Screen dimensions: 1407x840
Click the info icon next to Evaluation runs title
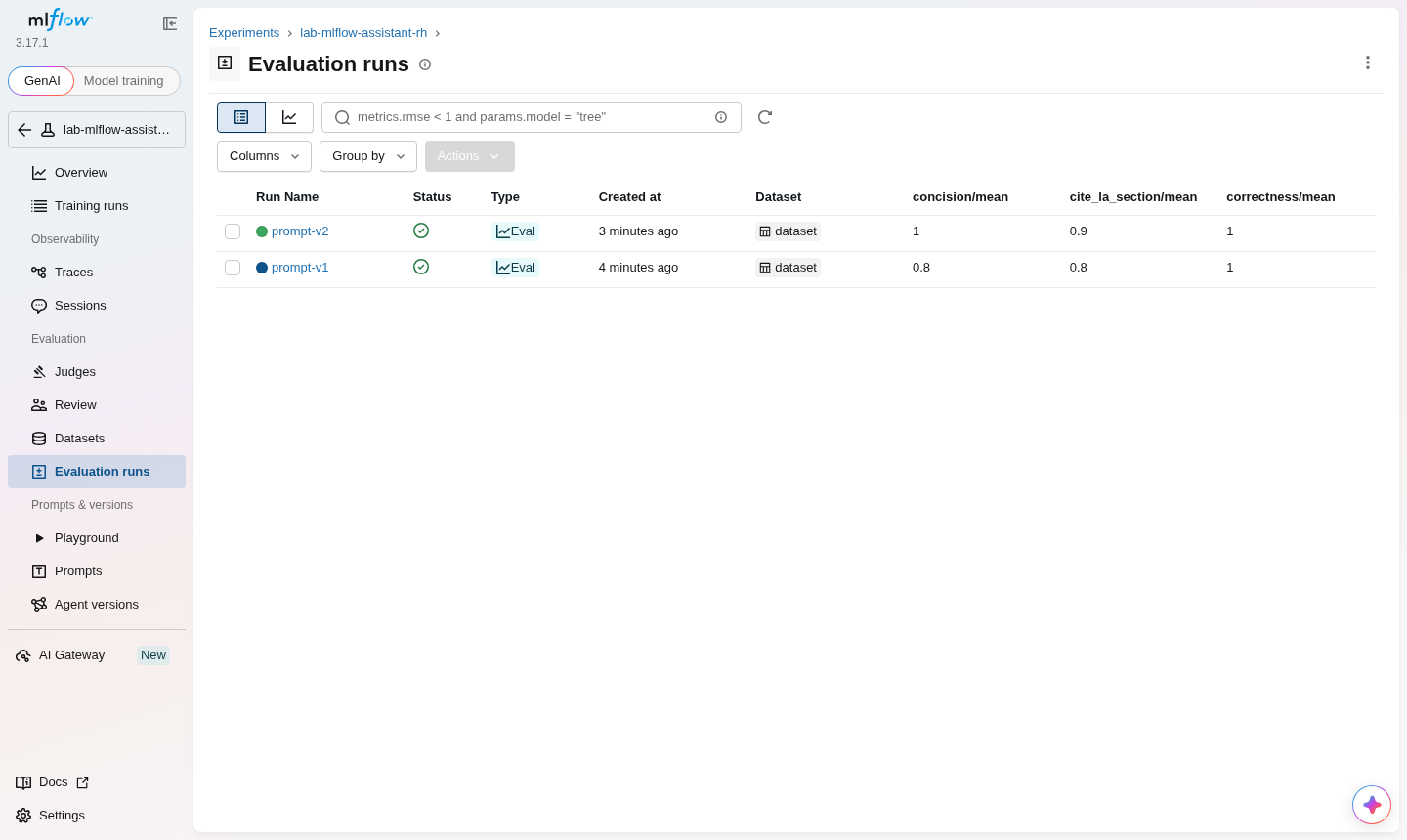point(425,64)
